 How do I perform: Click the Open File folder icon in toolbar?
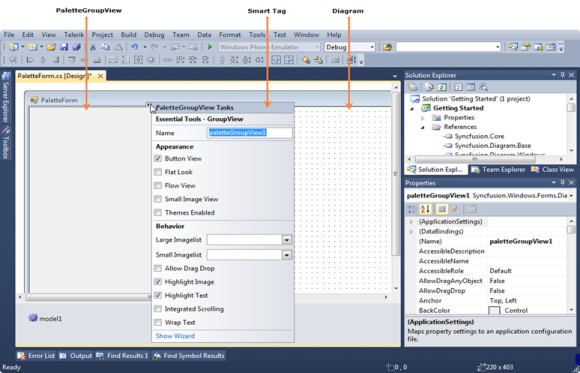pos(51,47)
